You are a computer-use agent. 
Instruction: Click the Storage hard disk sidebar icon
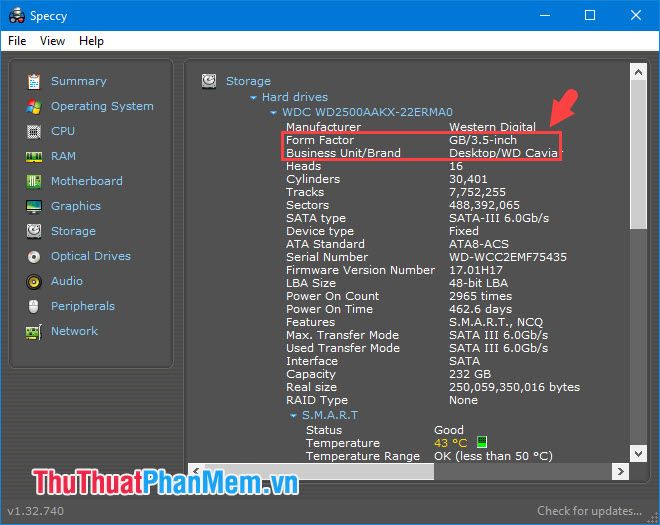tap(34, 231)
